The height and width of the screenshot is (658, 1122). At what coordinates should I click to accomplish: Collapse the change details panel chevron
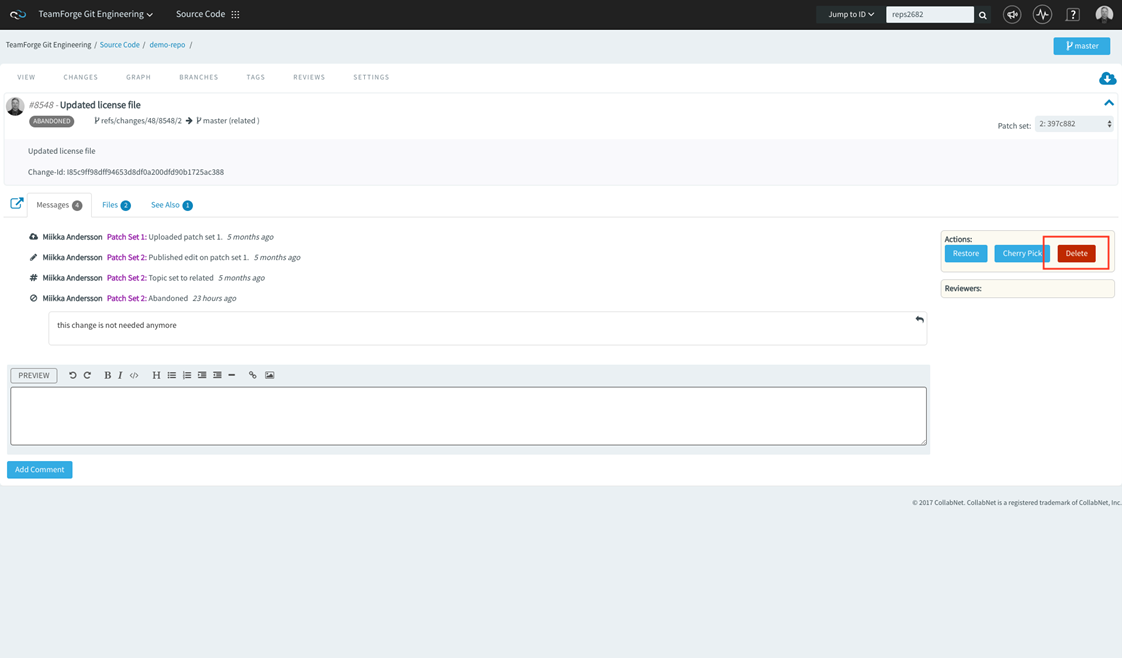(x=1108, y=103)
